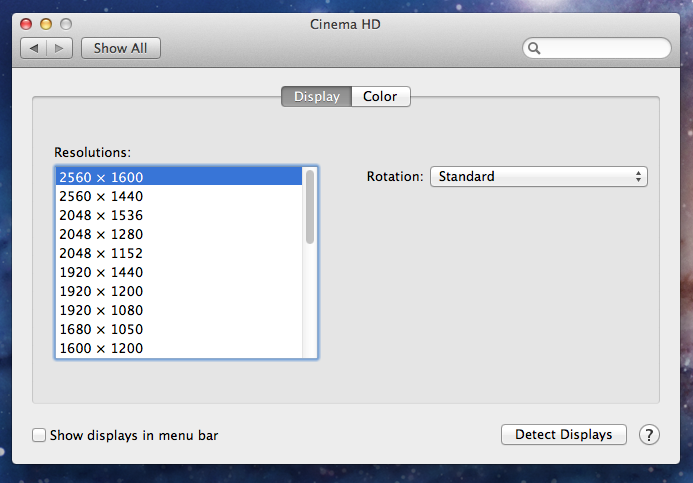Minimize window with yellow button
Image resolution: width=693 pixels, height=483 pixels.
[x=46, y=24]
